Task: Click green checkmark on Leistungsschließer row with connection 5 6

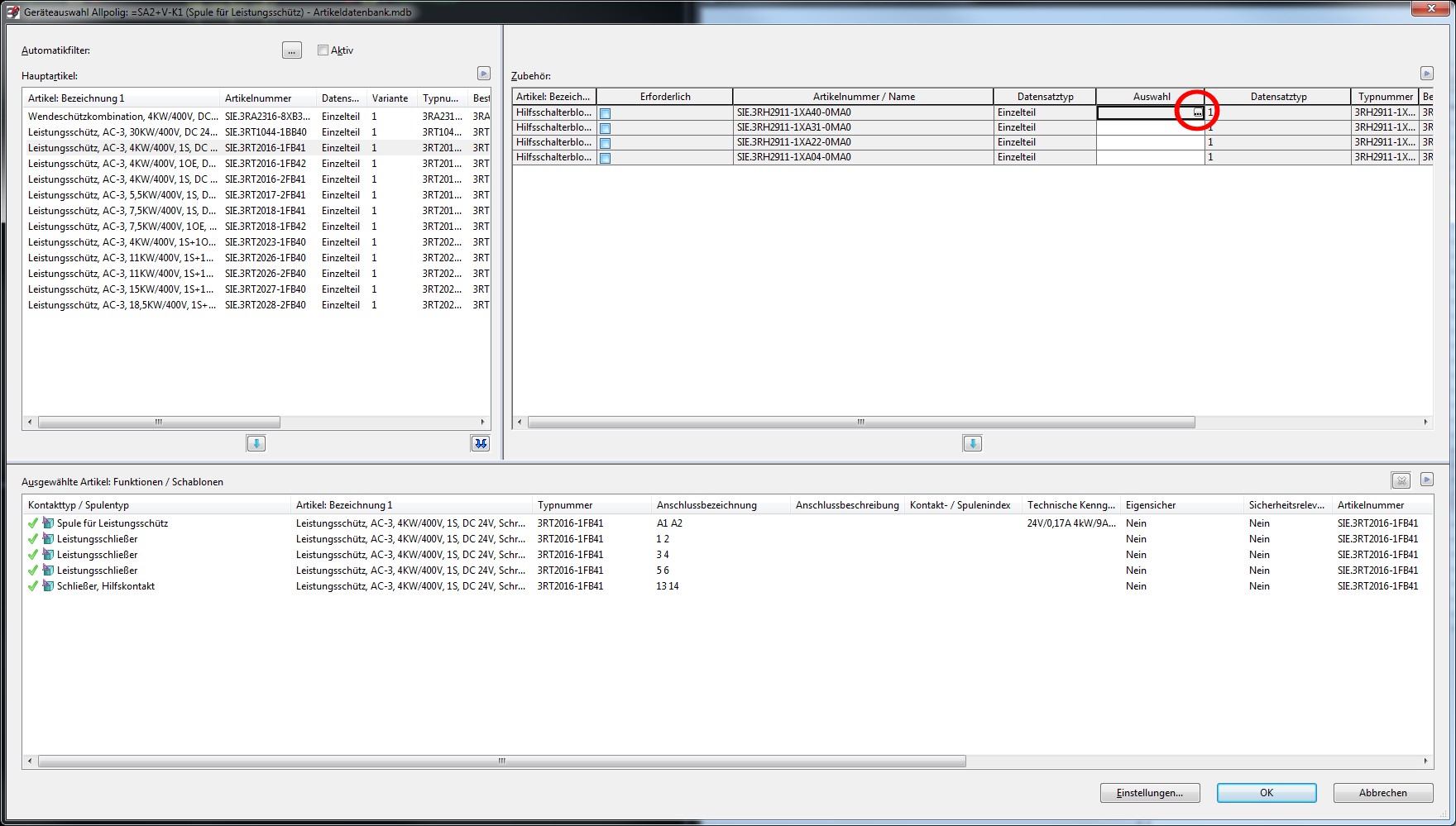Action: (x=33, y=571)
